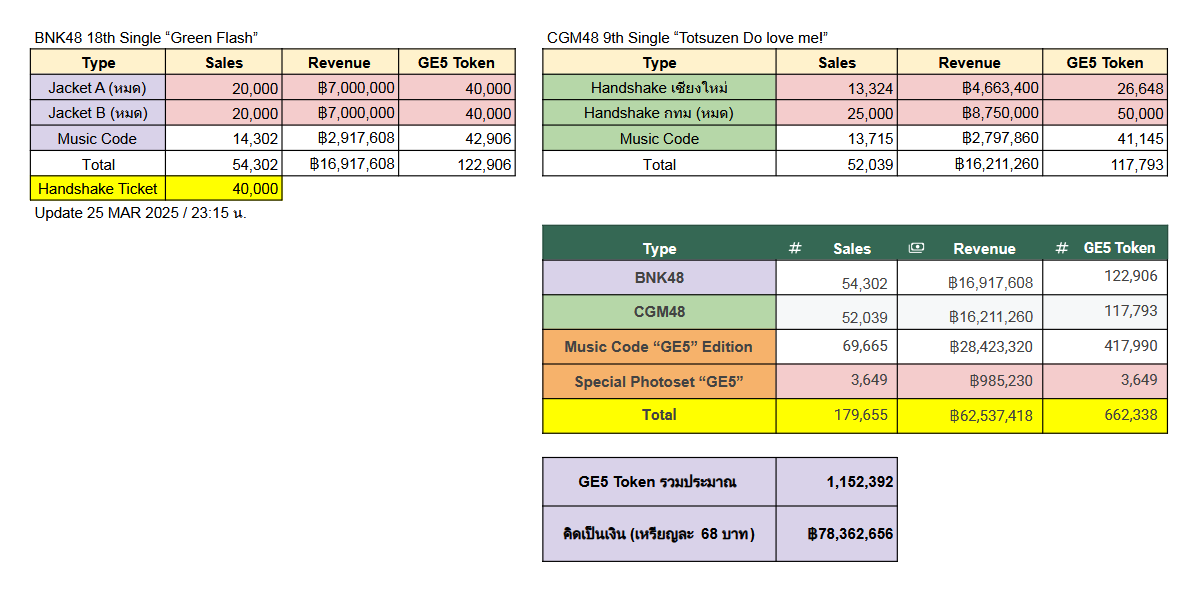Click the Revenue header in the Green Flash table
The image size is (1199, 595).
point(340,63)
